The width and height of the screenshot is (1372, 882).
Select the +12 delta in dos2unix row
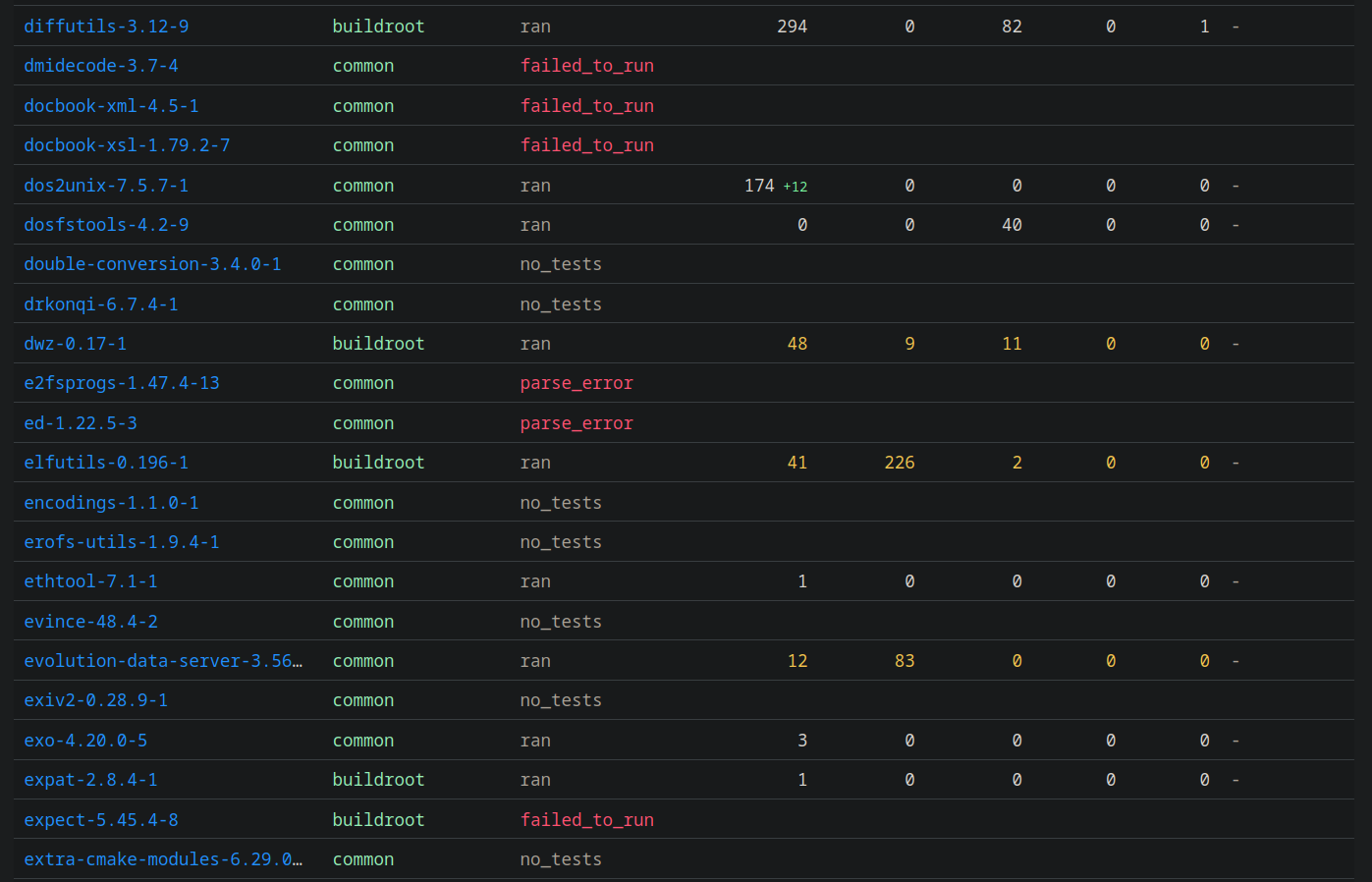click(796, 187)
